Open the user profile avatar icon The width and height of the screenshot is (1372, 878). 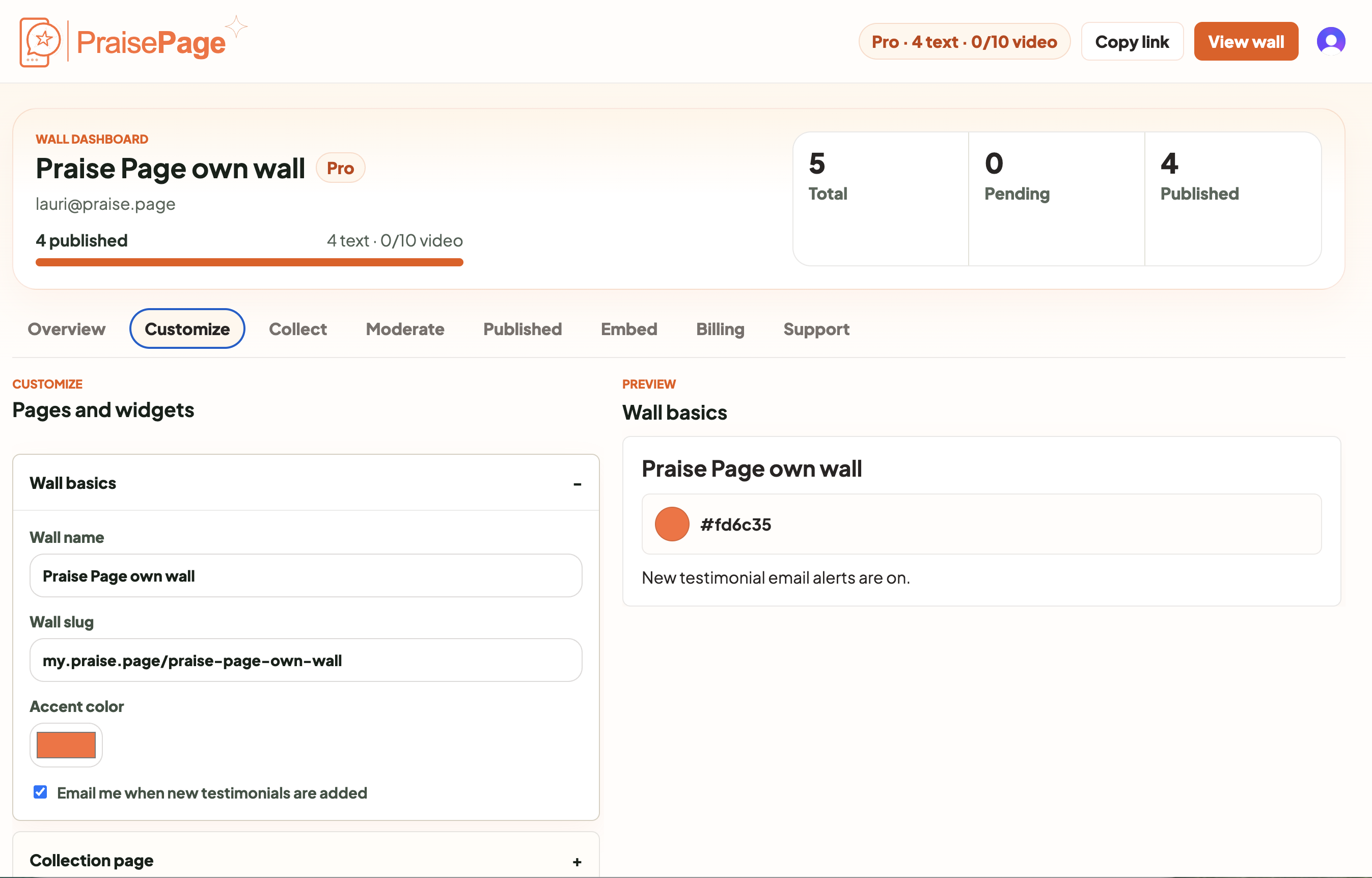click(x=1330, y=42)
